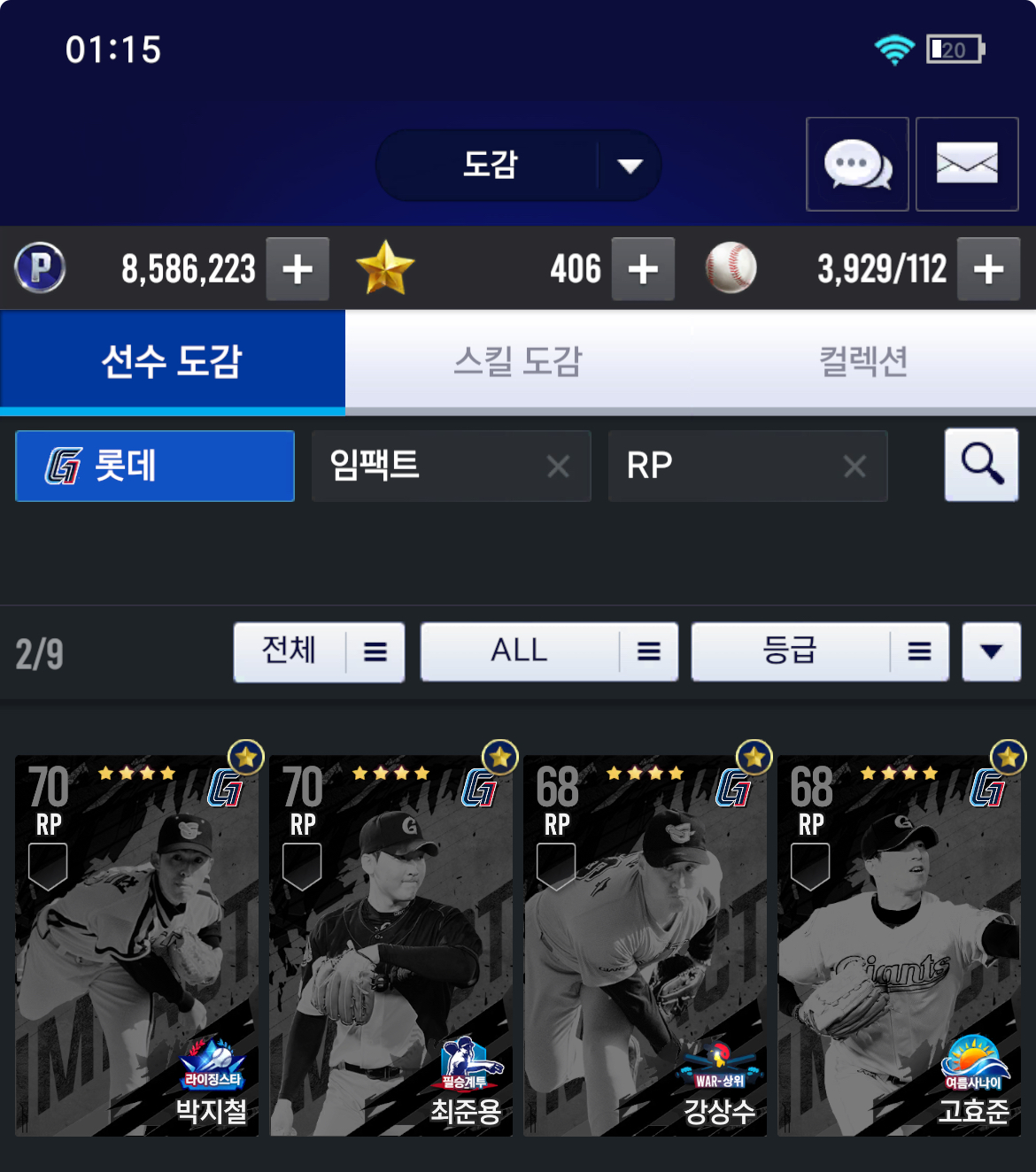Tap the magnifying glass search button
1036x1172 pixels.
point(981,465)
